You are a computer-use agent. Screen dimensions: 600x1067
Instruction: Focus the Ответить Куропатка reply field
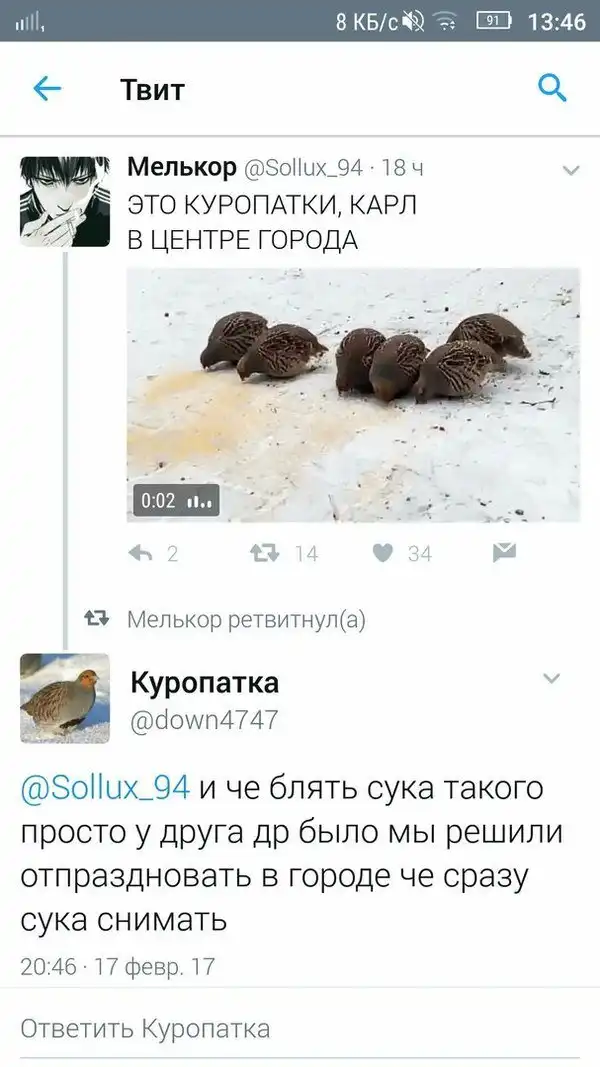[x=300, y=1028]
